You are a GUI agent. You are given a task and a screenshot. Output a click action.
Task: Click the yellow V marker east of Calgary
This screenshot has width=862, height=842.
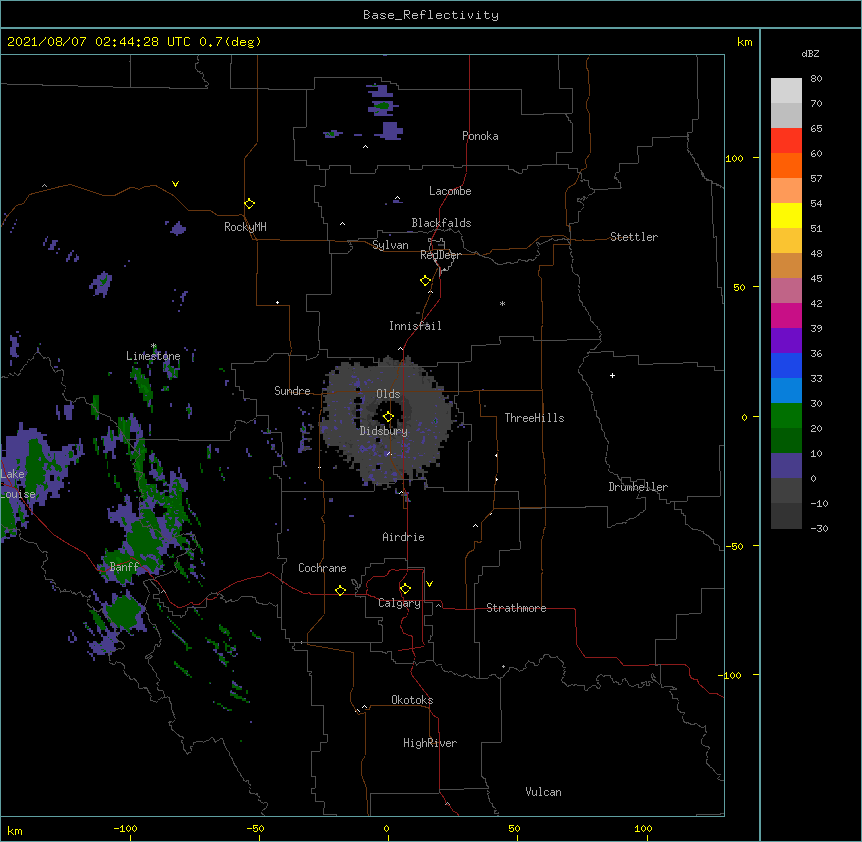(429, 584)
